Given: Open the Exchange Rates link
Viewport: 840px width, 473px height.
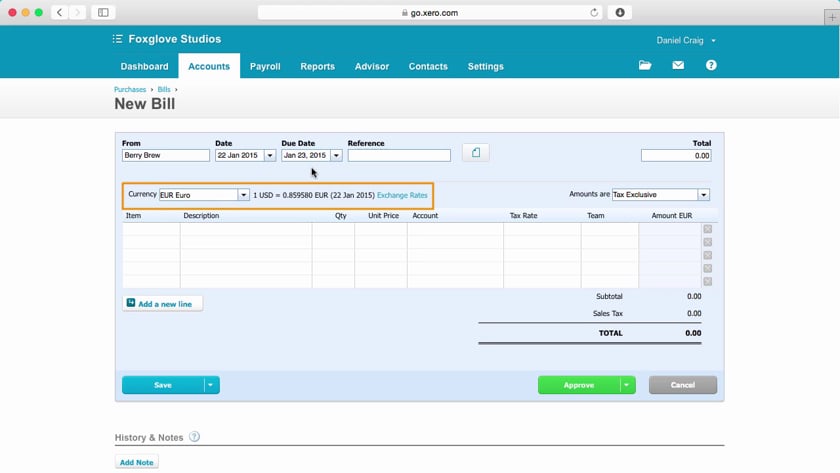Looking at the screenshot, I should point(402,196).
